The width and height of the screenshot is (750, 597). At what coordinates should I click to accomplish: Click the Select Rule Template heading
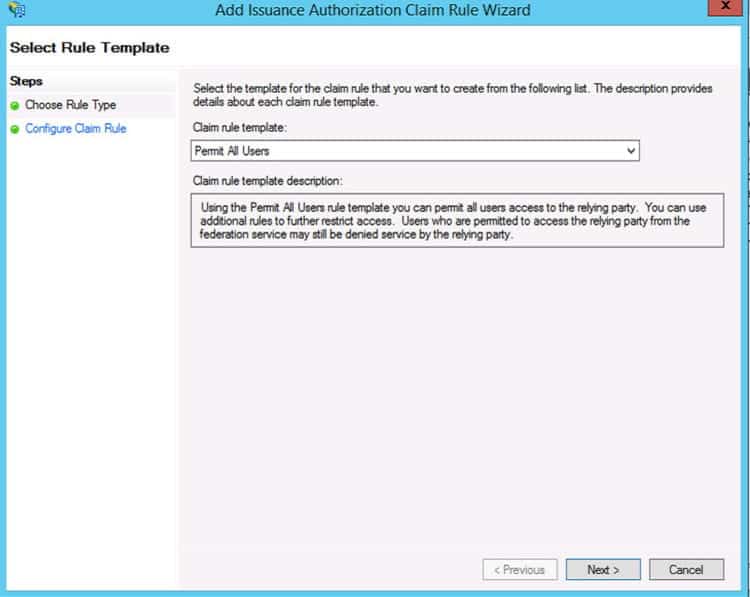click(89, 48)
